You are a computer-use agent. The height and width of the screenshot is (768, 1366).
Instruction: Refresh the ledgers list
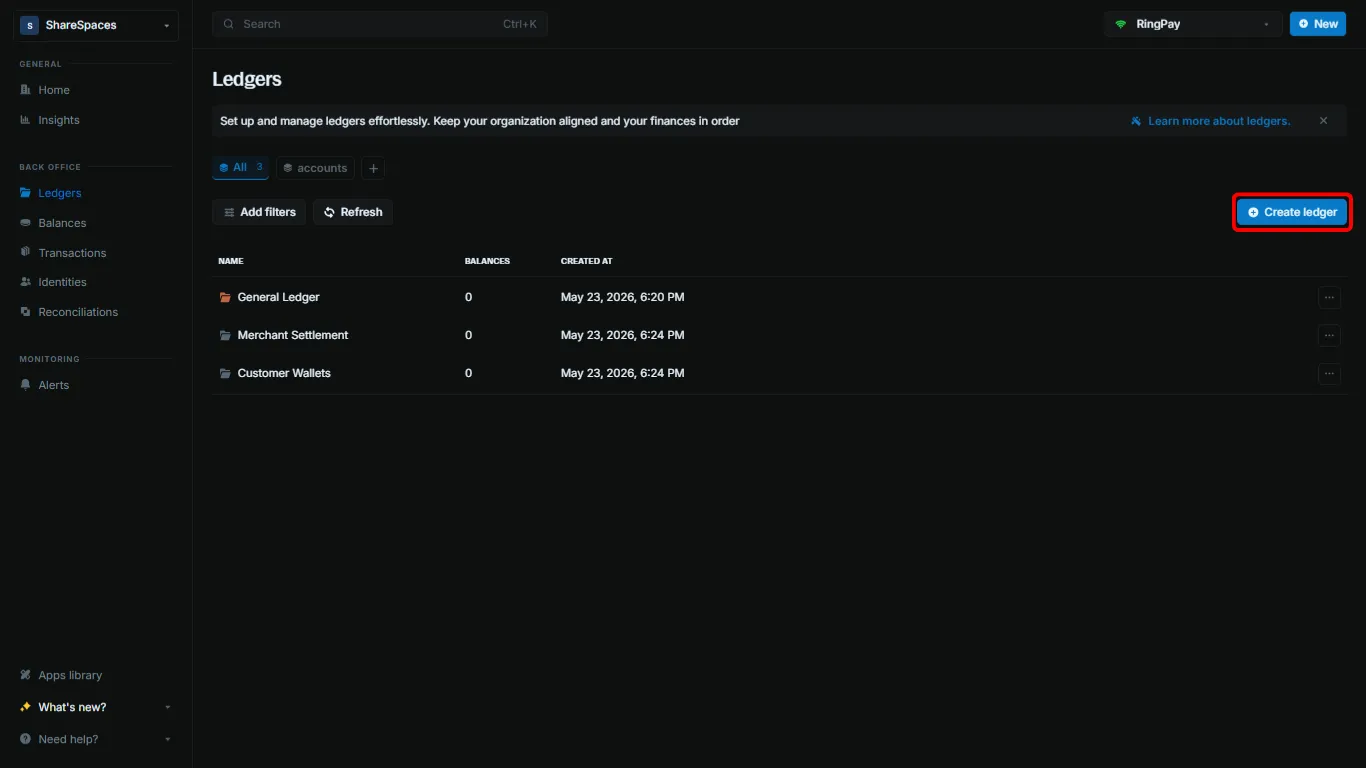point(353,212)
